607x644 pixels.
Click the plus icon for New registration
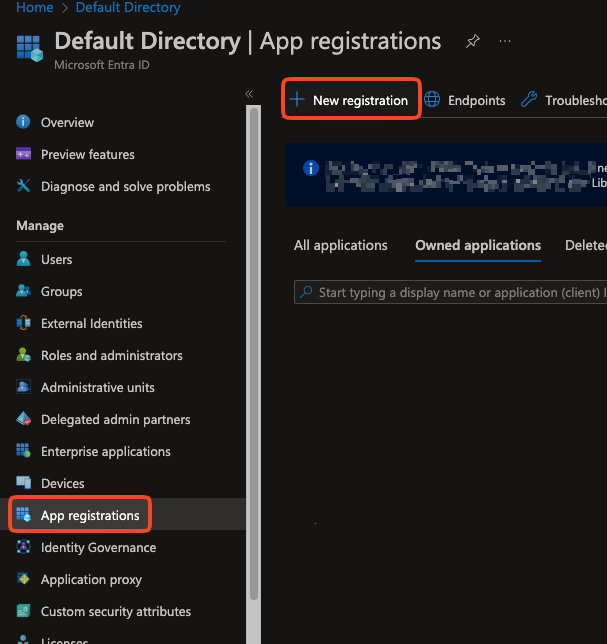297,99
